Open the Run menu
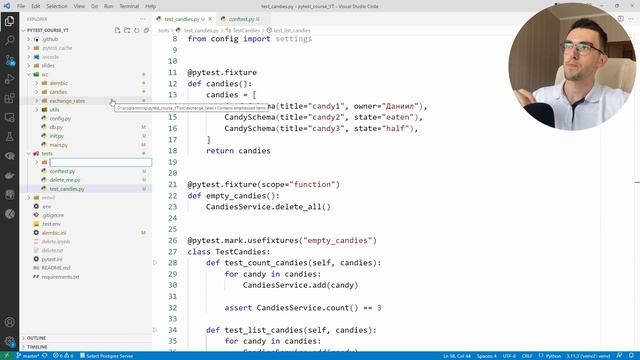Viewport: 640px width, 360px height. click(109, 6)
